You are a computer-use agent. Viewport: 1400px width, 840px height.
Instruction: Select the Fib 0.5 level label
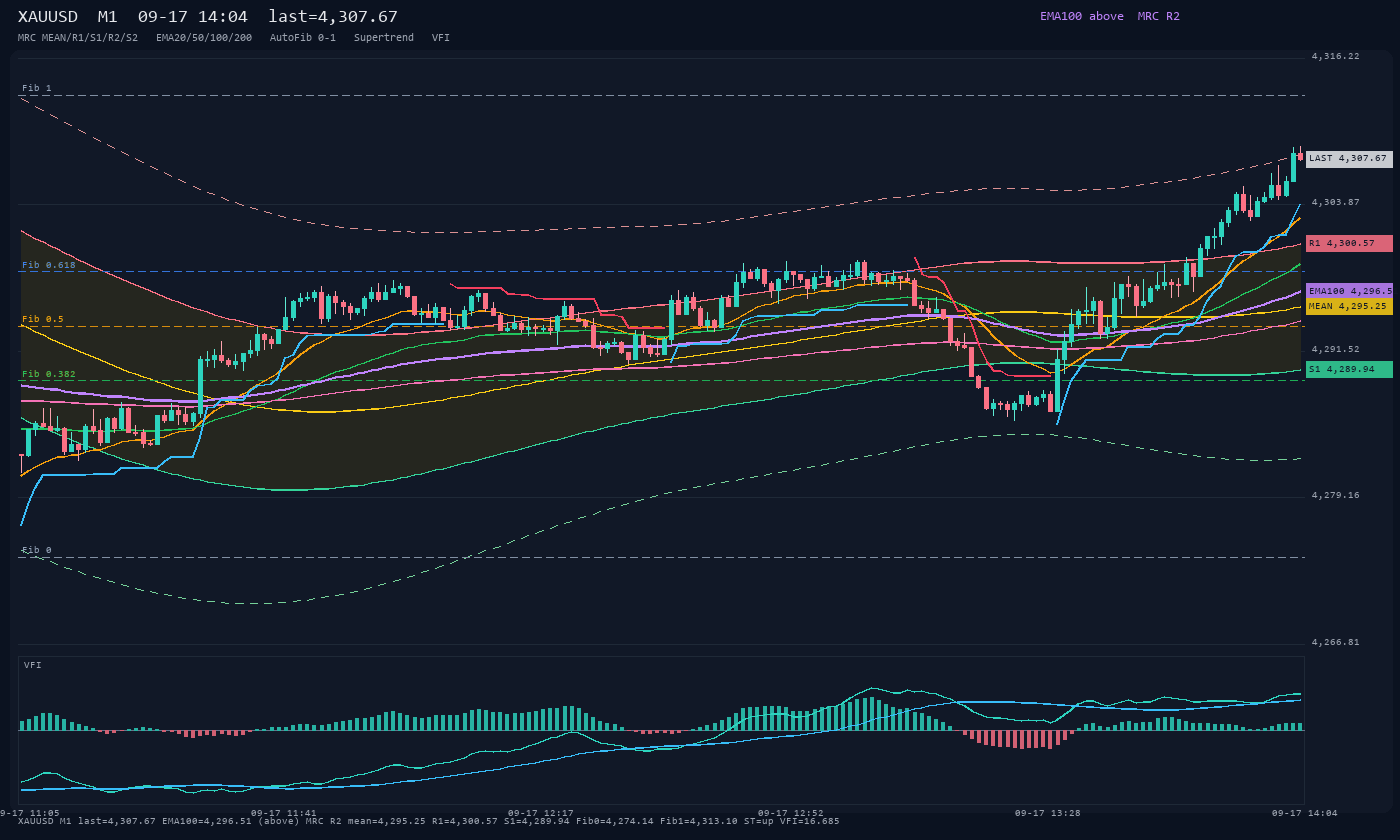(x=43, y=319)
